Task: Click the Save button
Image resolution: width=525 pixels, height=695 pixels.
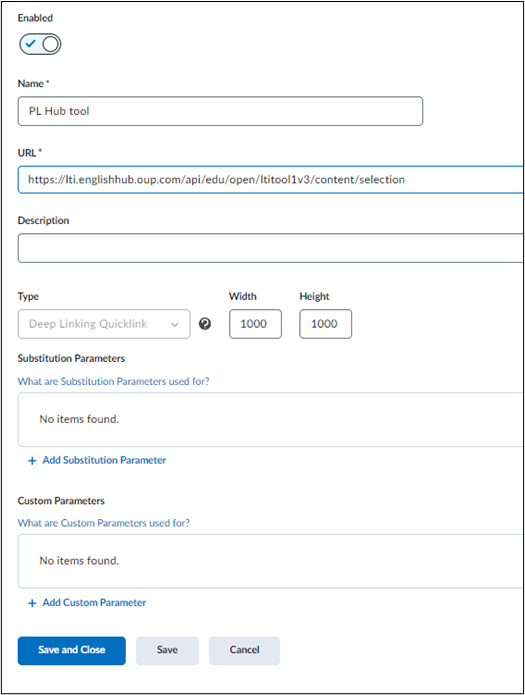Action: (167, 651)
